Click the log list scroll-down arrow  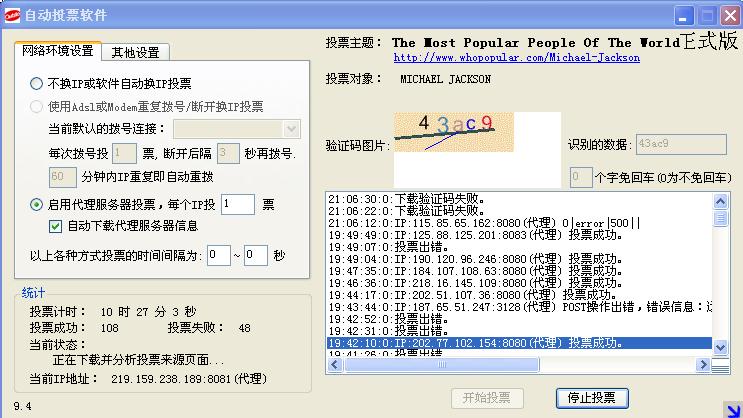(720, 347)
